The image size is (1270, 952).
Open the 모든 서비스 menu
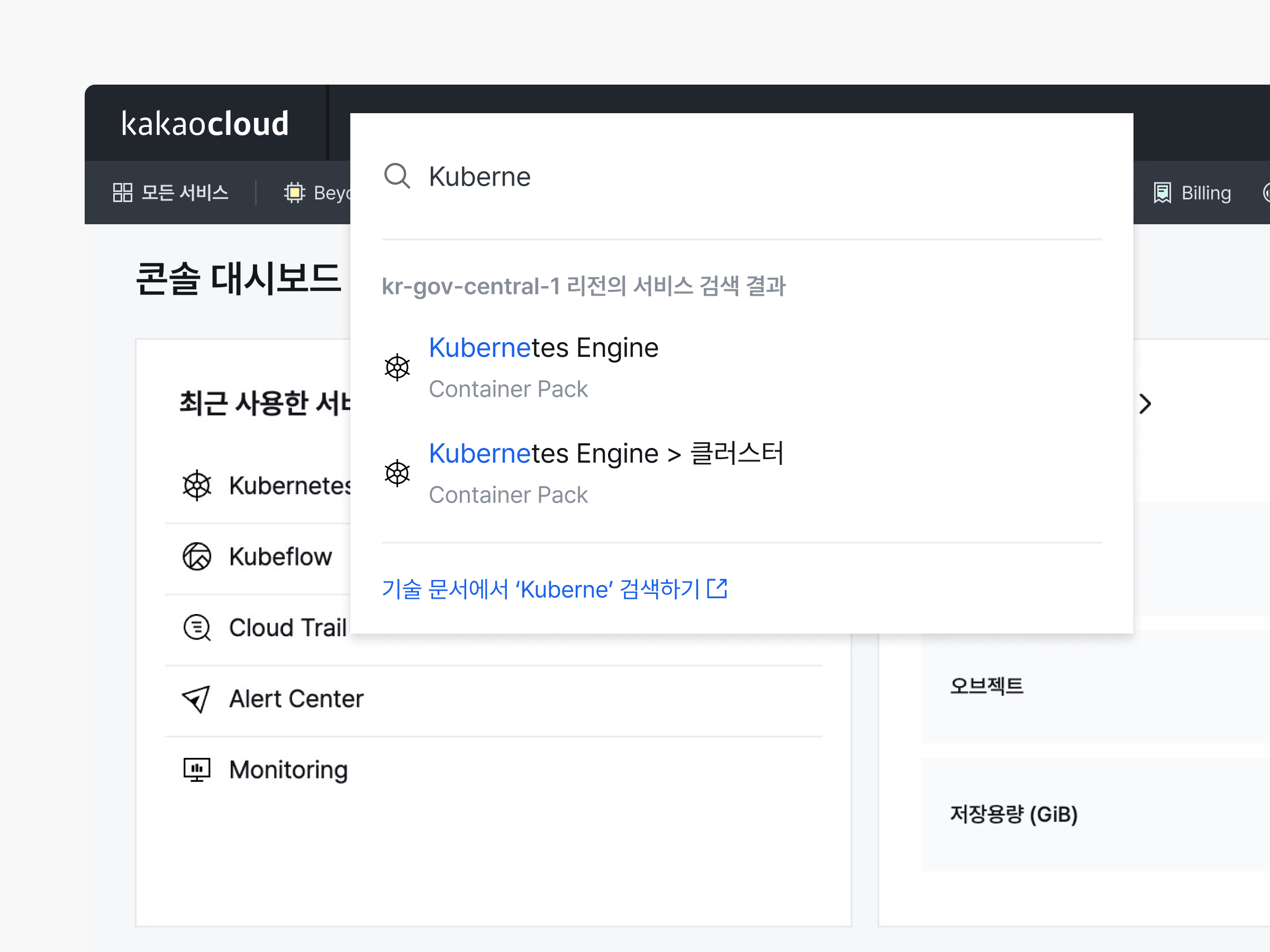pyautogui.click(x=170, y=193)
